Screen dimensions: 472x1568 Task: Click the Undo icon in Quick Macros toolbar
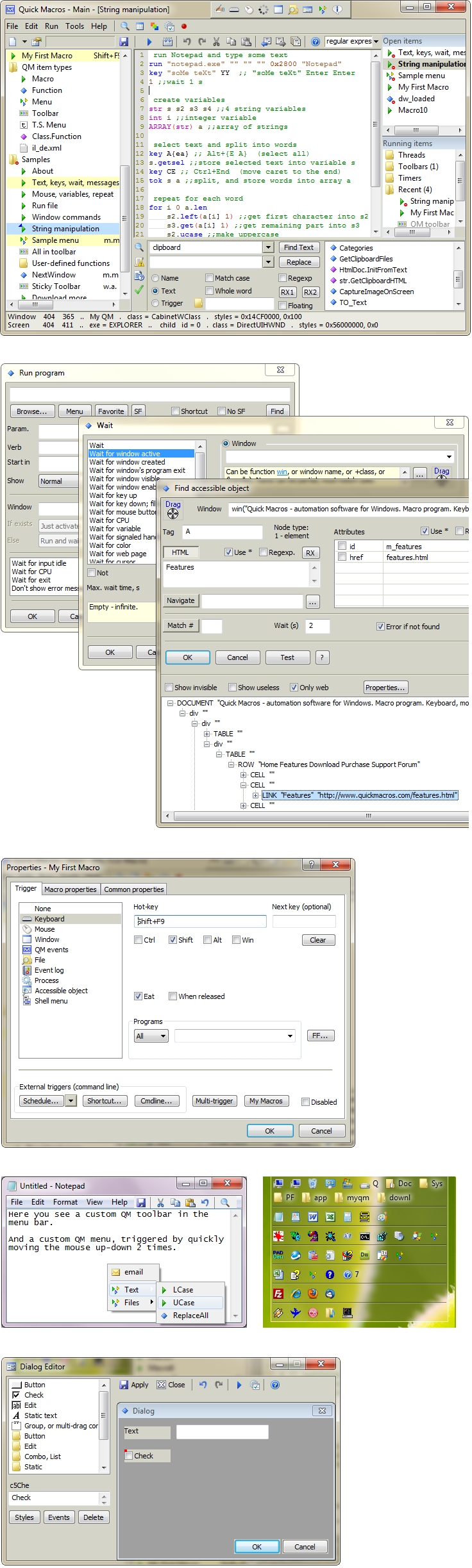[x=187, y=42]
